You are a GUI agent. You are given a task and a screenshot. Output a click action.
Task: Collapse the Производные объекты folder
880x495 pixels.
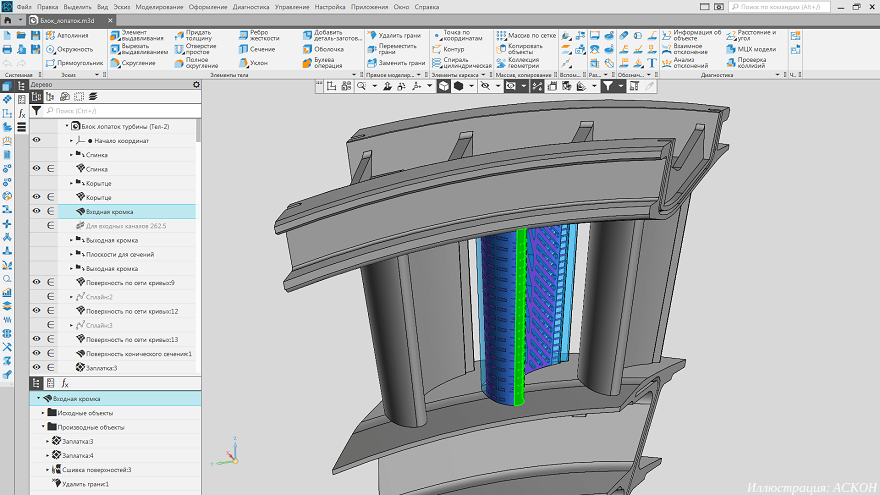pos(44,427)
